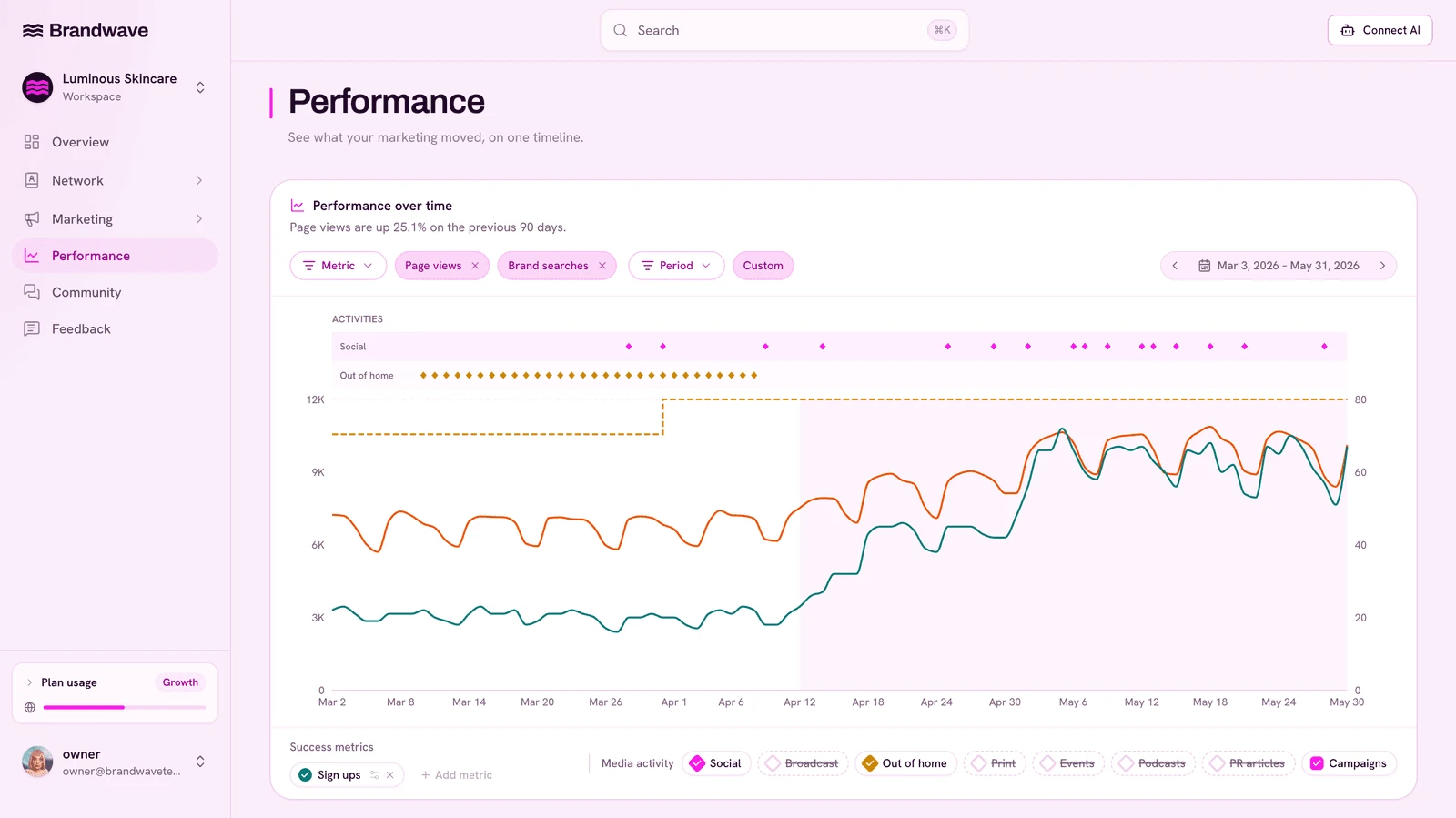1456x818 pixels.
Task: Click the Add metric link
Action: [457, 775]
